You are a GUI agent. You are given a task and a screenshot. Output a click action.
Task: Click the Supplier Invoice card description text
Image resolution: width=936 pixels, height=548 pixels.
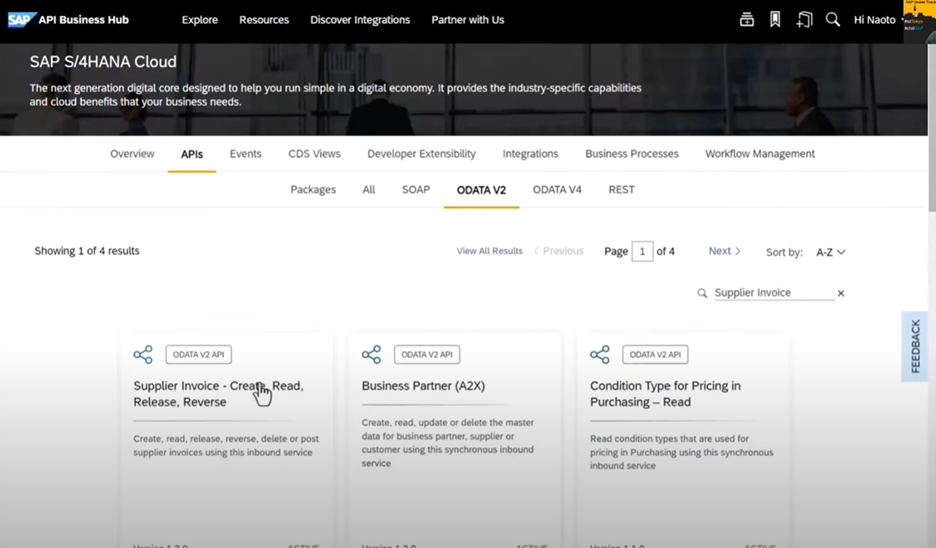tap(226, 445)
